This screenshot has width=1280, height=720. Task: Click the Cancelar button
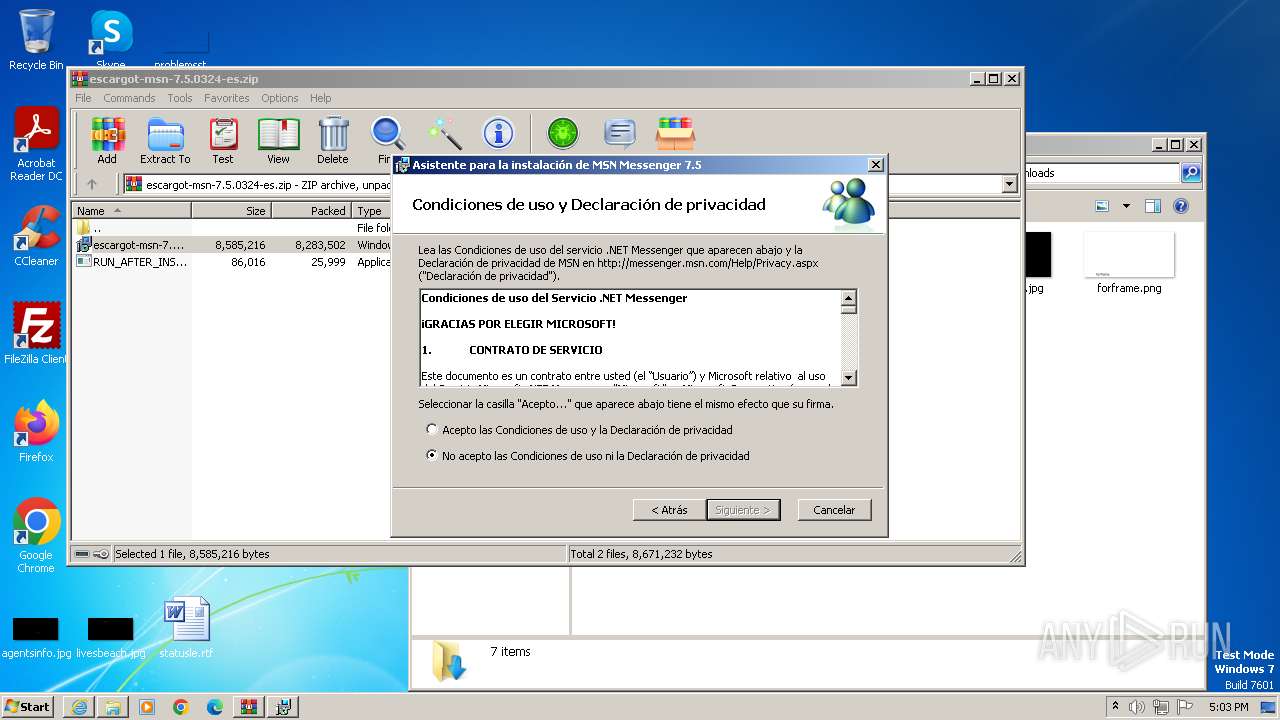click(x=834, y=510)
